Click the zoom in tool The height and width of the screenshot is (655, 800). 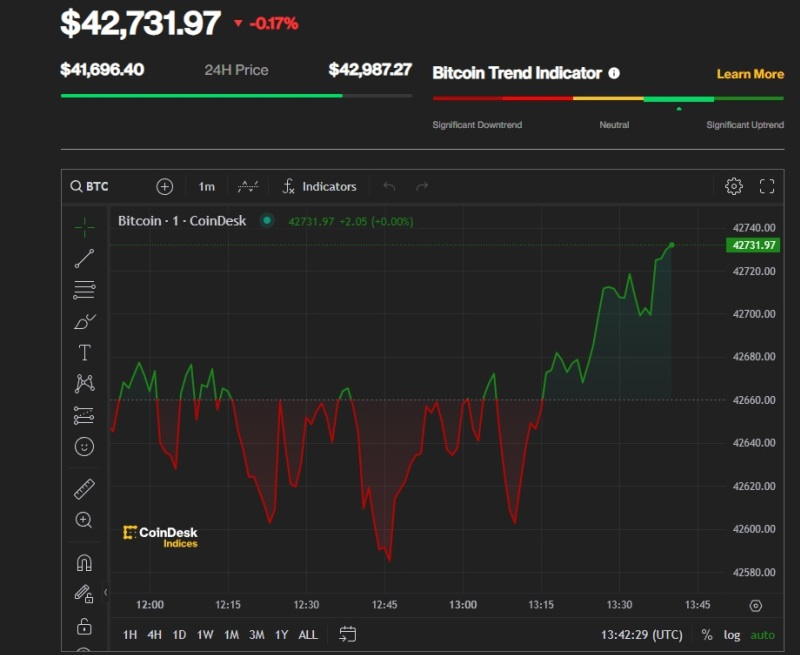tap(84, 520)
